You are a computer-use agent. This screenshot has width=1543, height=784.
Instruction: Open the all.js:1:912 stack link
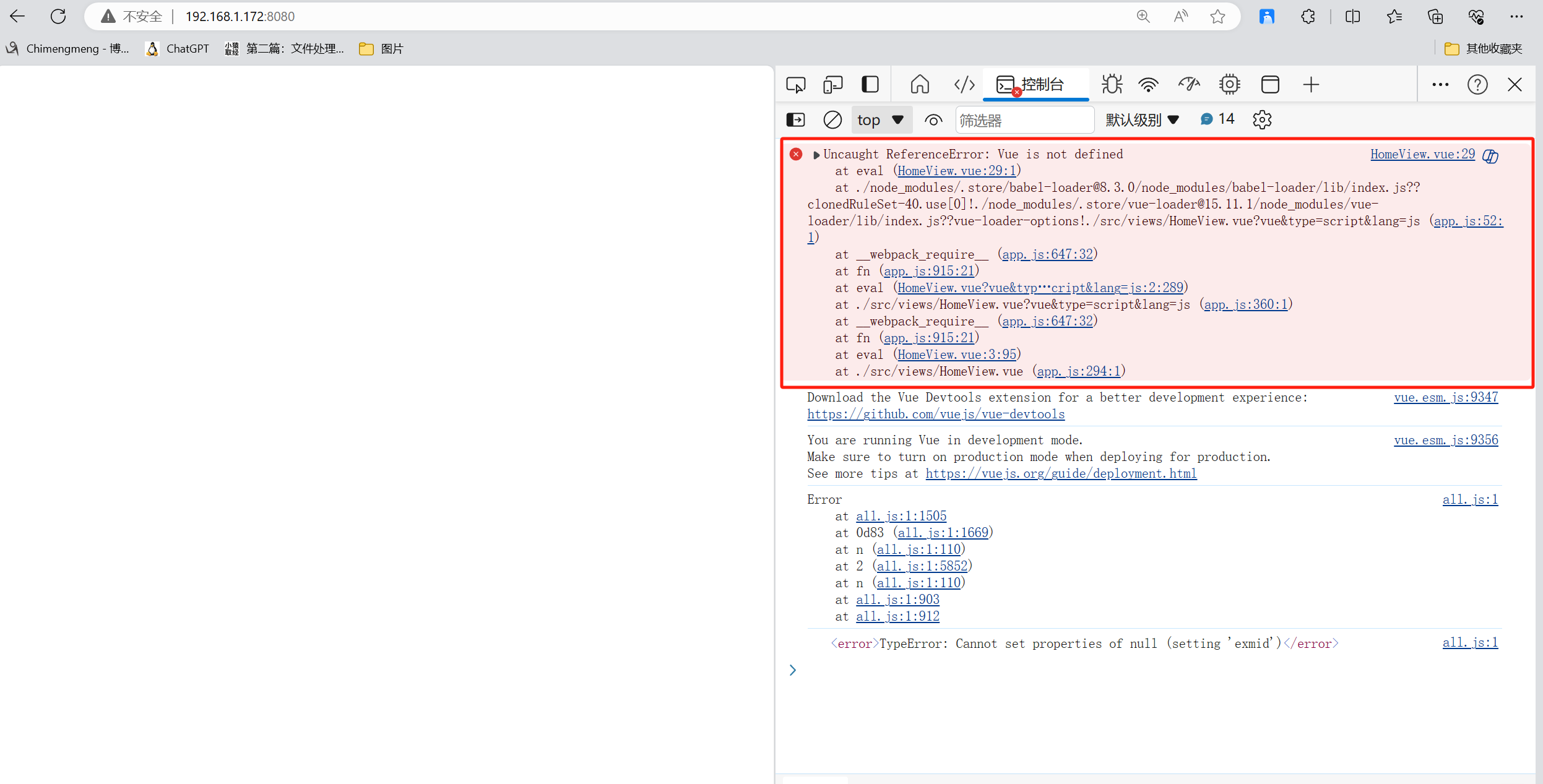pos(897,616)
